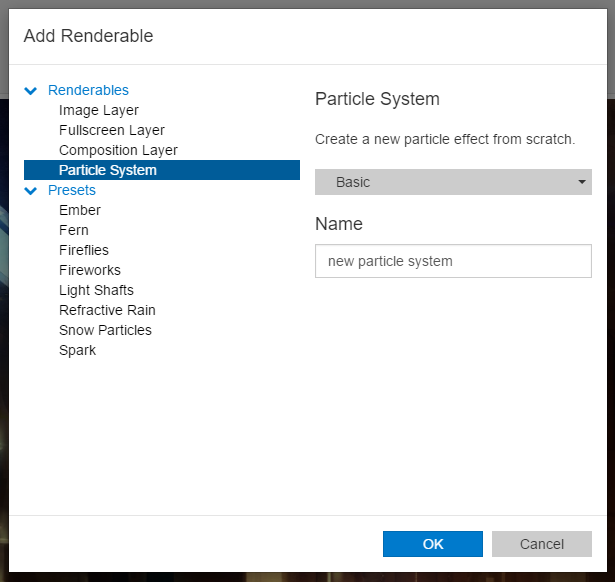615x582 pixels.
Task: Choose Refractive Rain preset
Action: (107, 310)
